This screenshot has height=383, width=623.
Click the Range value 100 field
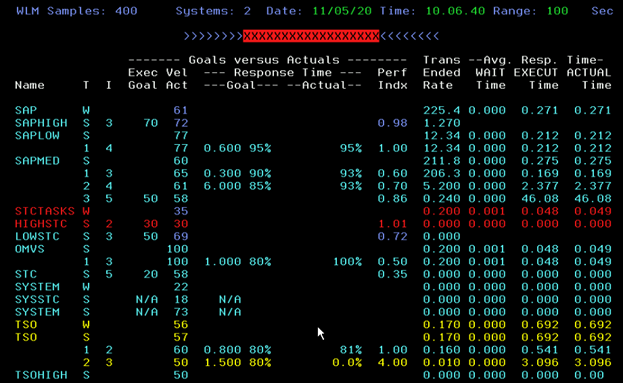click(557, 11)
